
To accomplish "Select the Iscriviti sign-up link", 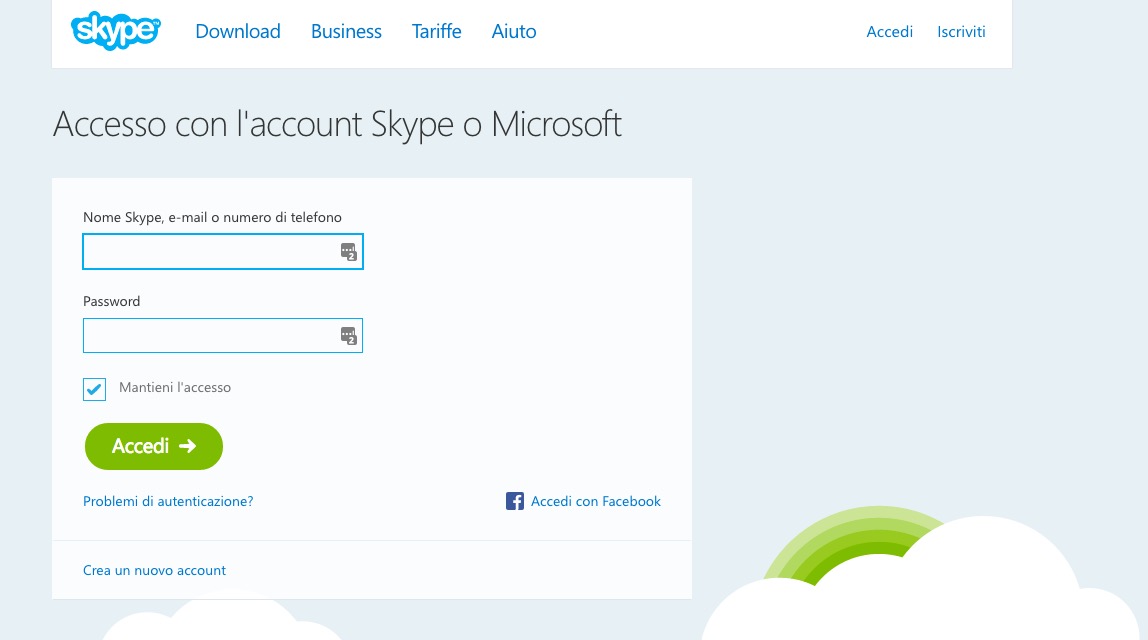I will tap(961, 32).
